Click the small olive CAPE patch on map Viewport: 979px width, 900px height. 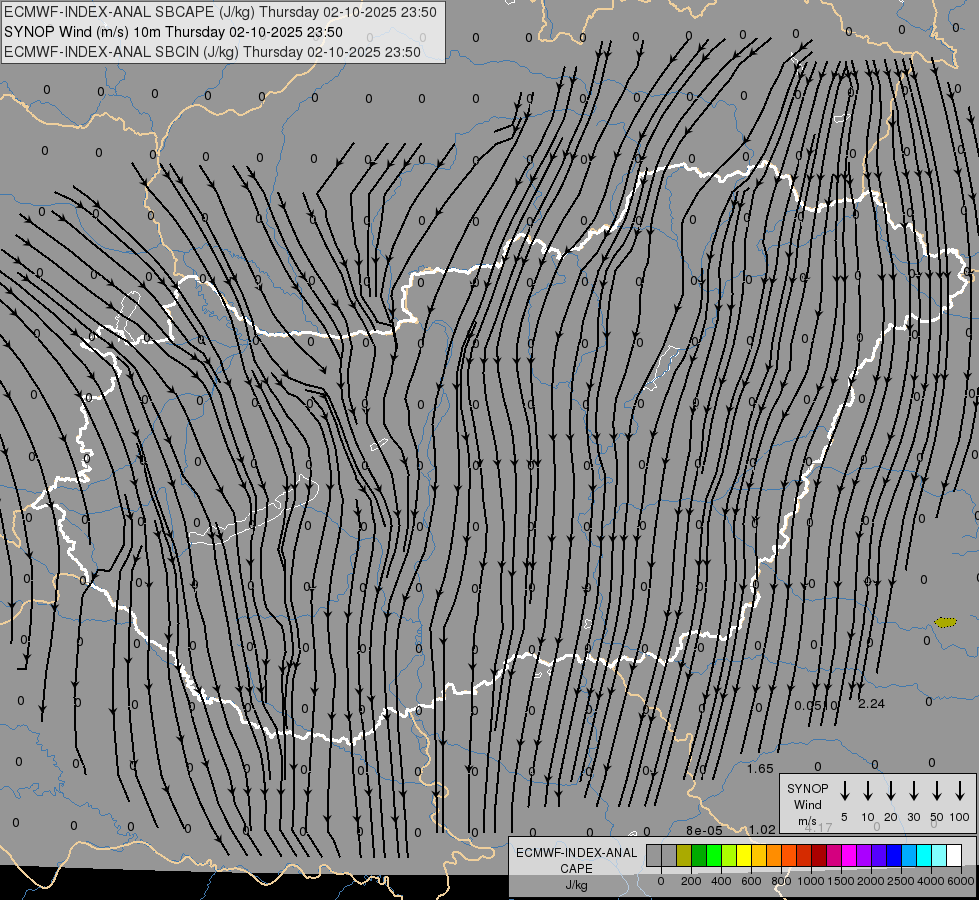[944, 622]
